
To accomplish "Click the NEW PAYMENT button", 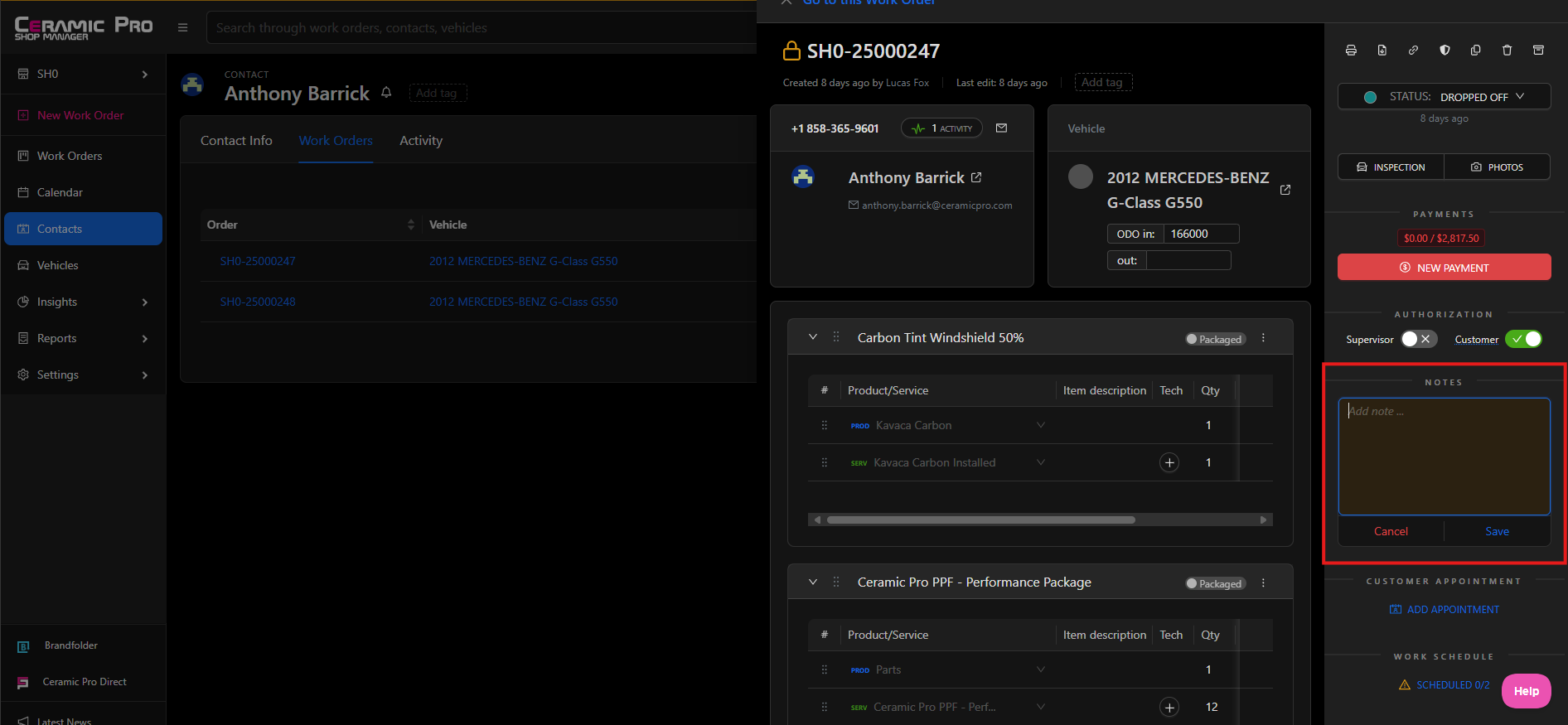I will (x=1444, y=268).
